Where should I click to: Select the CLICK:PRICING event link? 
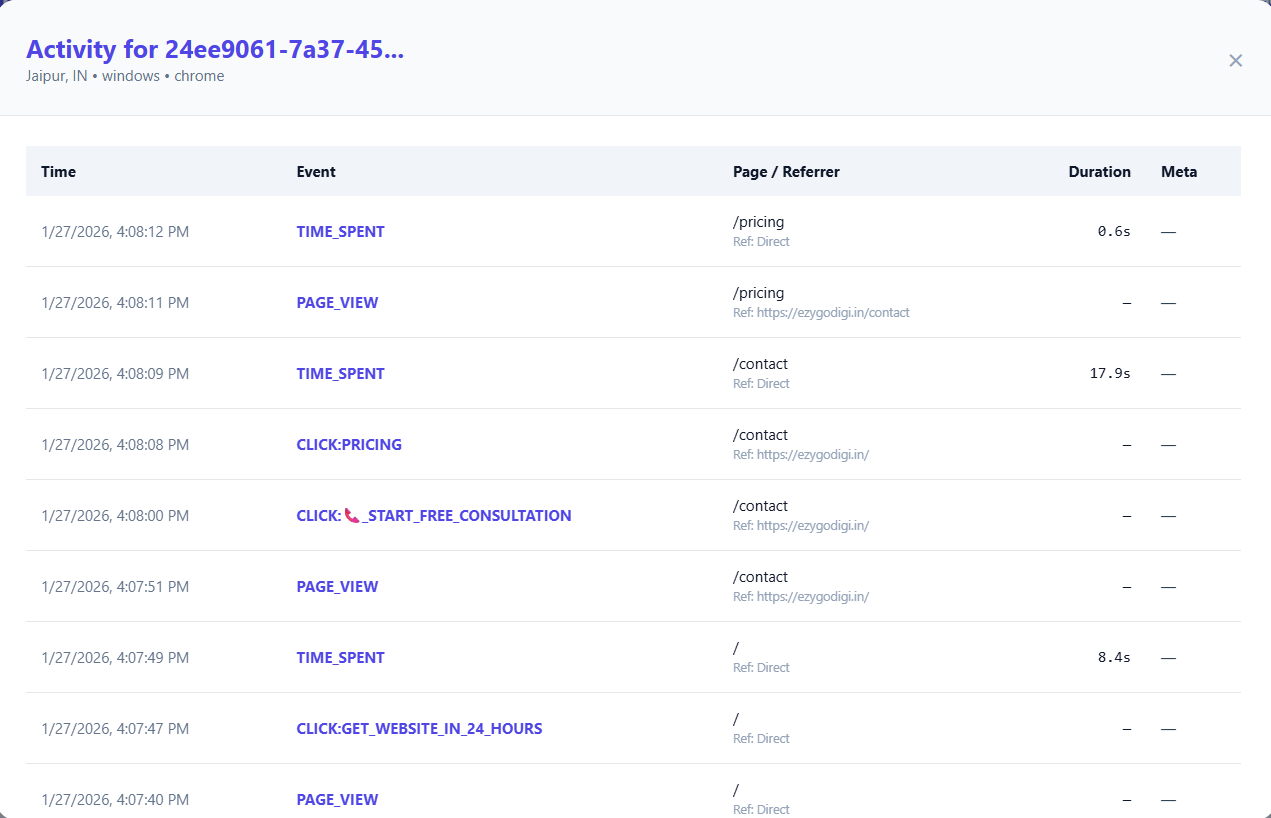tap(349, 444)
